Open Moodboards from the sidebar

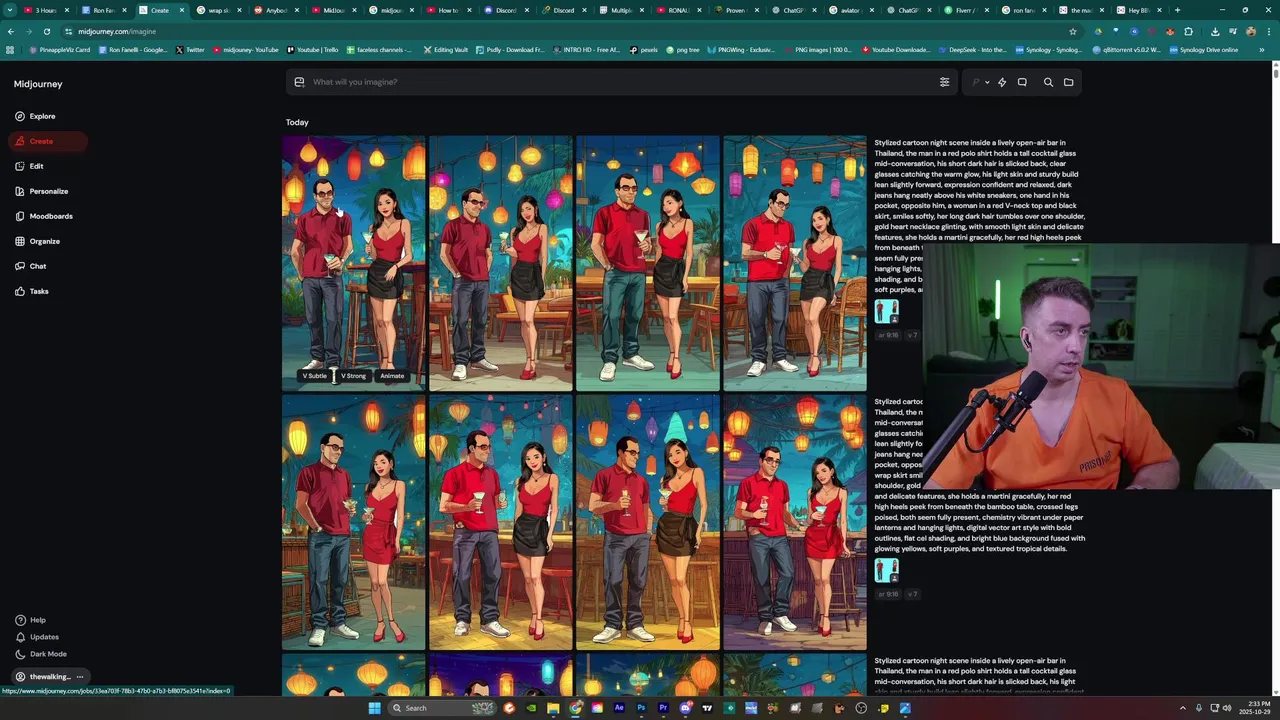[x=44, y=216]
